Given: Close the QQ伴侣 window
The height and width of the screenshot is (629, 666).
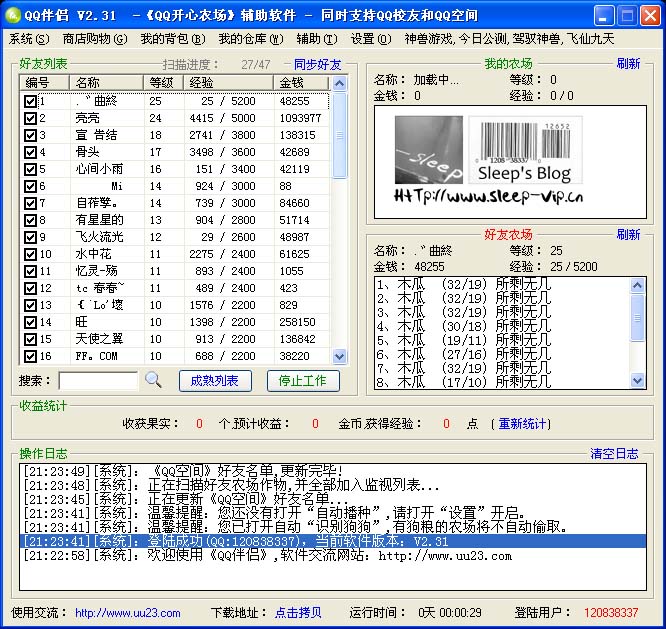Looking at the screenshot, I should click(x=650, y=16).
